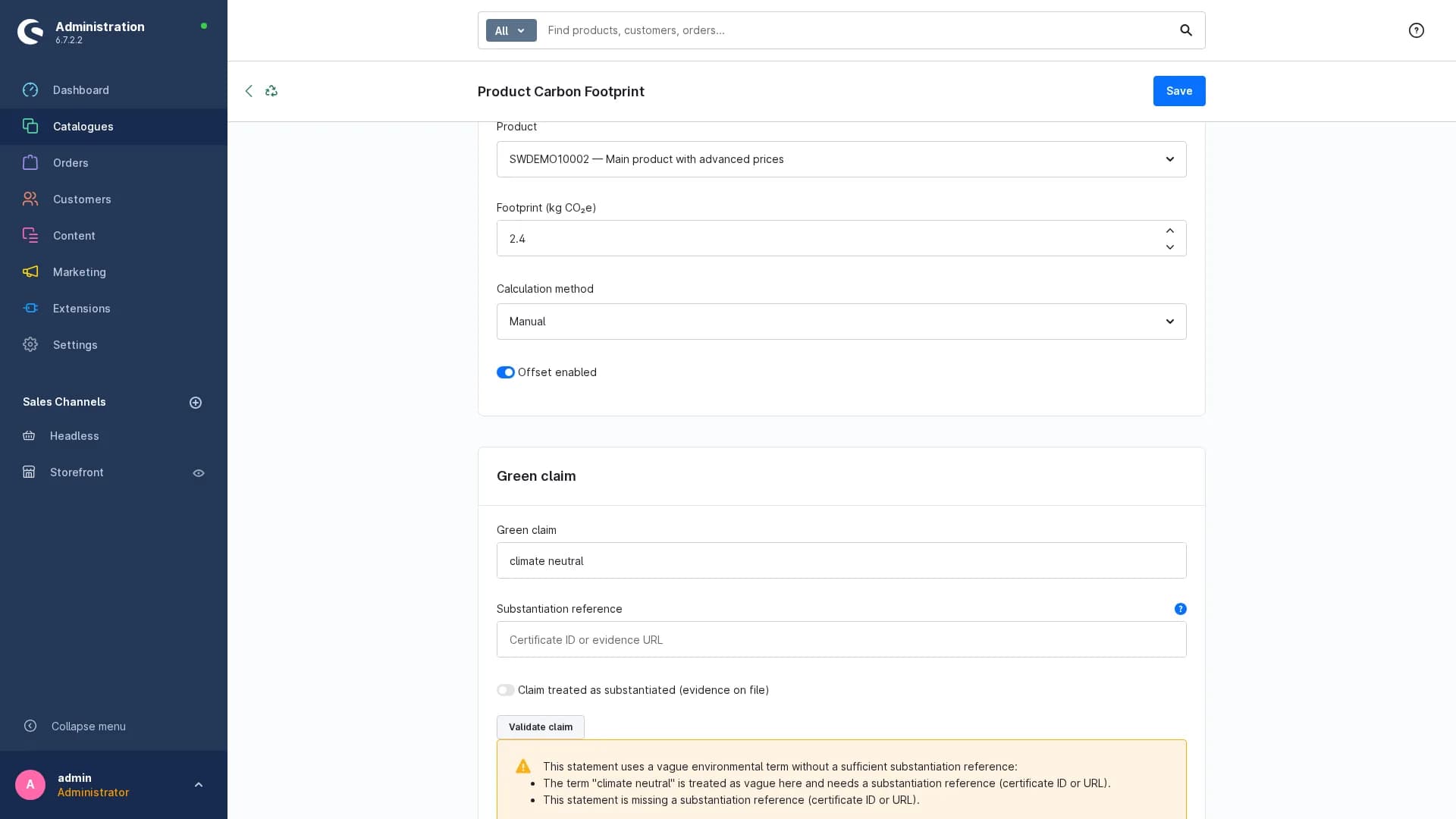Click the Extensions plug icon

click(x=30, y=309)
